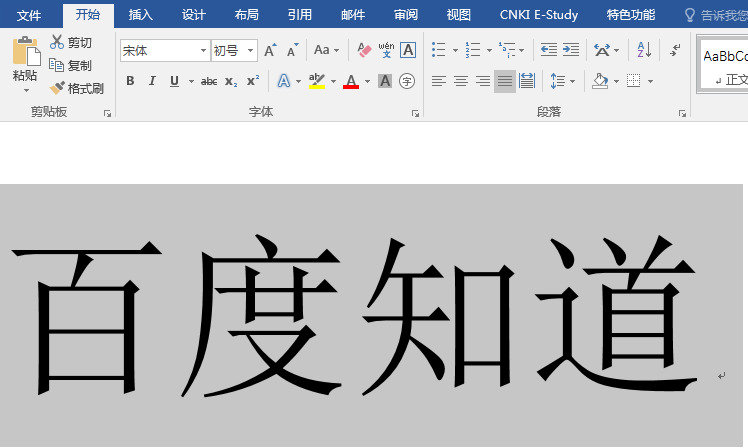748x448 pixels.
Task: Insert a multilevel list
Action: (507, 50)
